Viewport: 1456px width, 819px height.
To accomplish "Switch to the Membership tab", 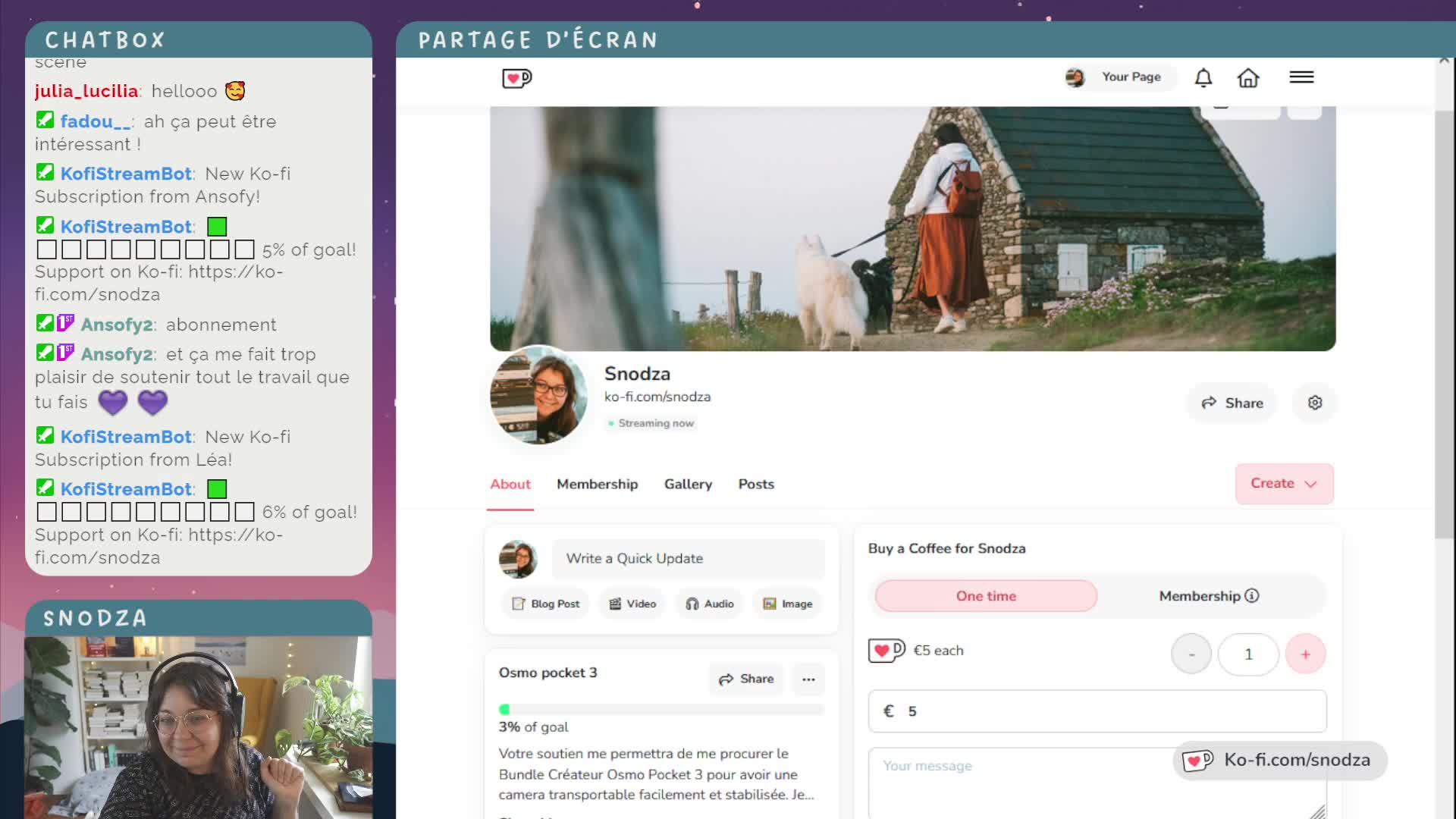I will (x=598, y=484).
